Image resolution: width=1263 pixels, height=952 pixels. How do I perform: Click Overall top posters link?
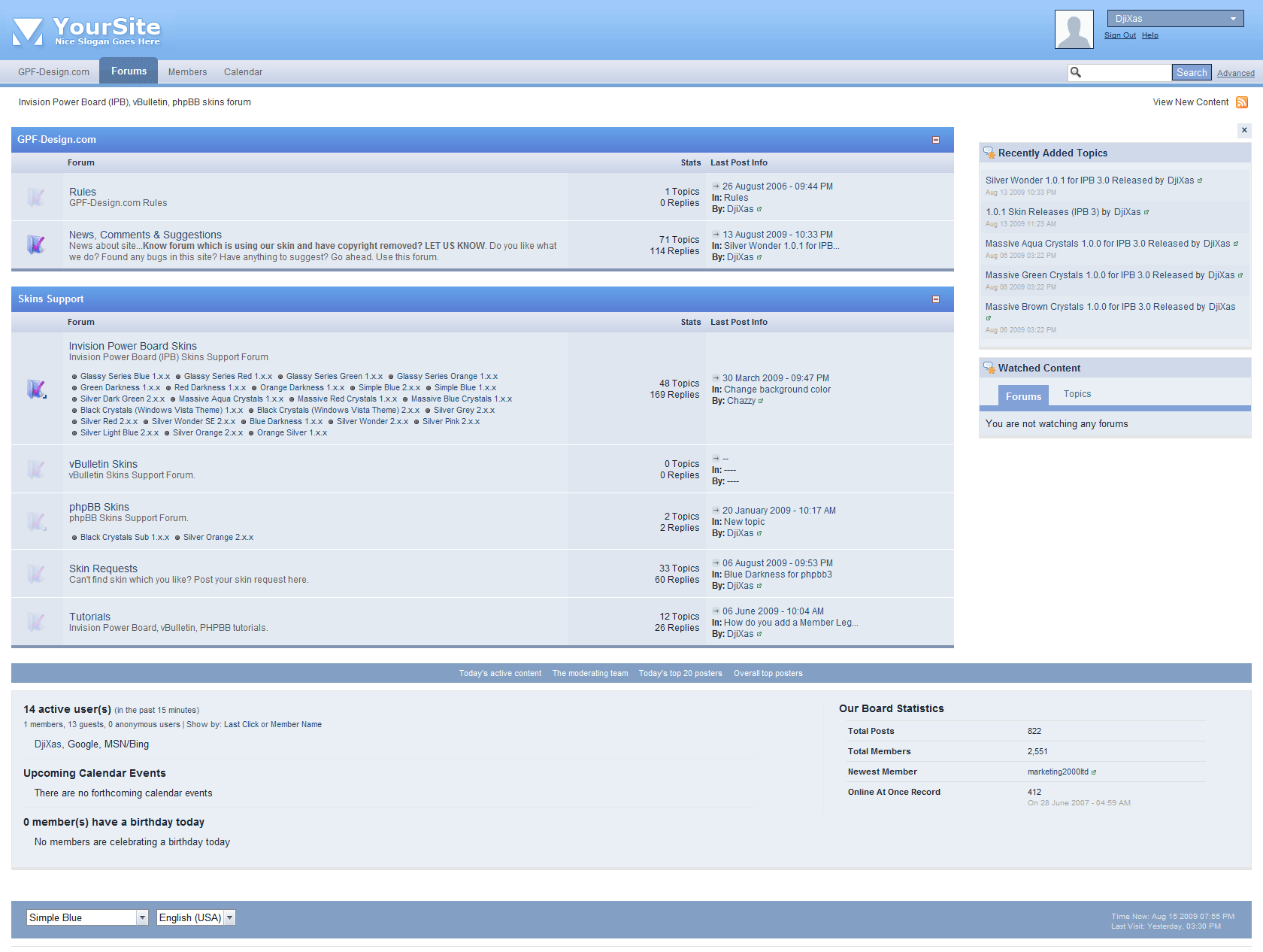click(768, 673)
